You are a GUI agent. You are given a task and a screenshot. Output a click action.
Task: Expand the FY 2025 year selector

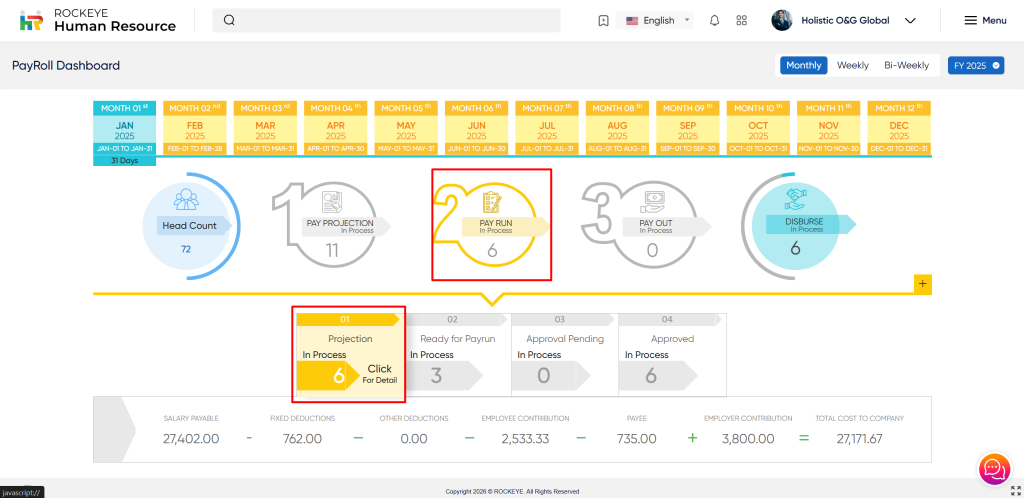pos(975,65)
